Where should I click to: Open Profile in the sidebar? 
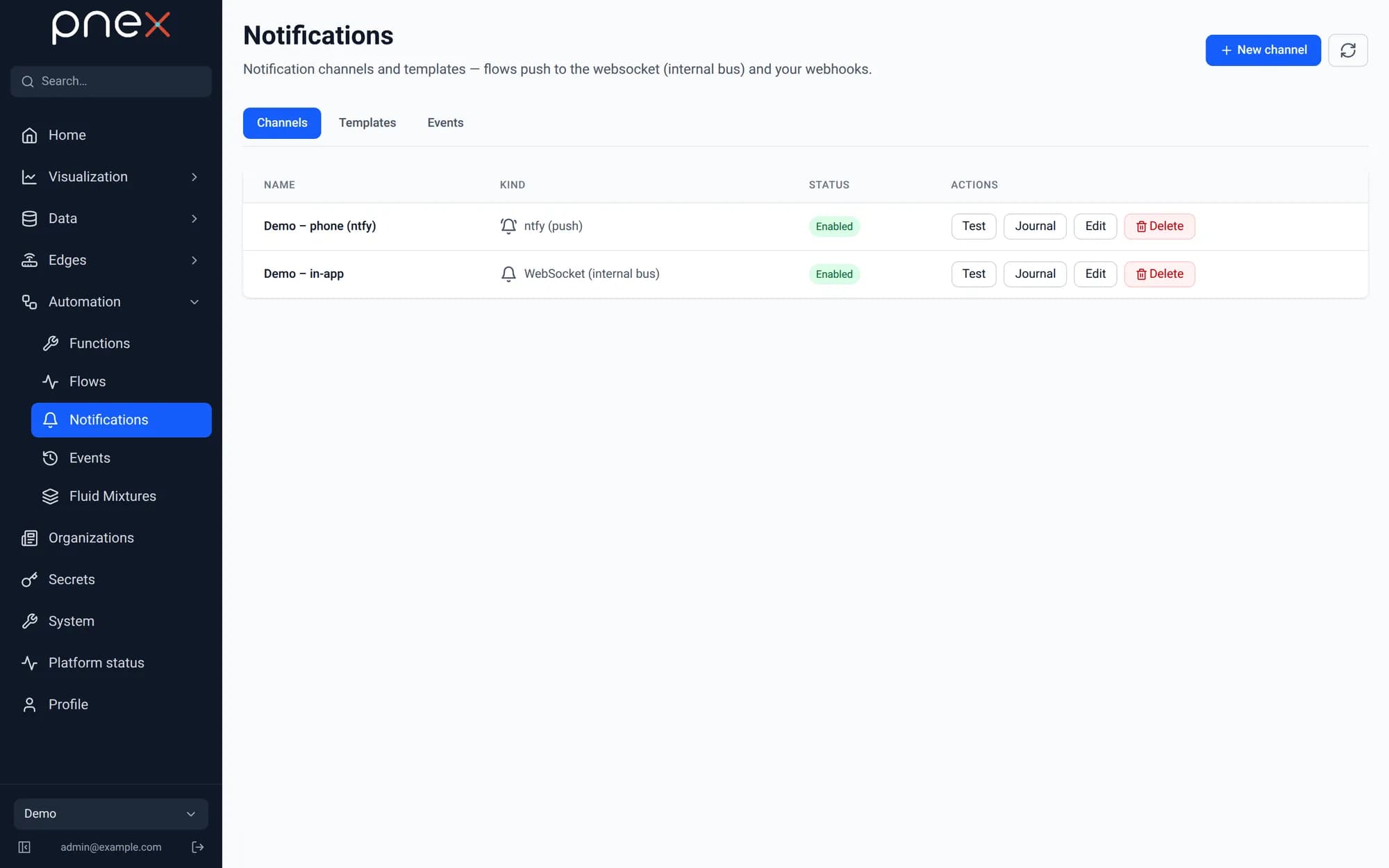click(111, 704)
